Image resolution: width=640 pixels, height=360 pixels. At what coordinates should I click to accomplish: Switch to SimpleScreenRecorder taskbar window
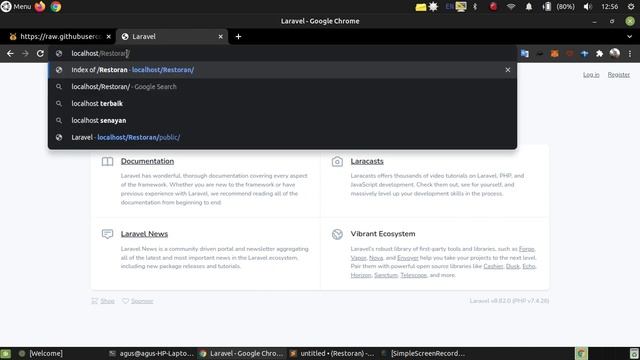423,353
